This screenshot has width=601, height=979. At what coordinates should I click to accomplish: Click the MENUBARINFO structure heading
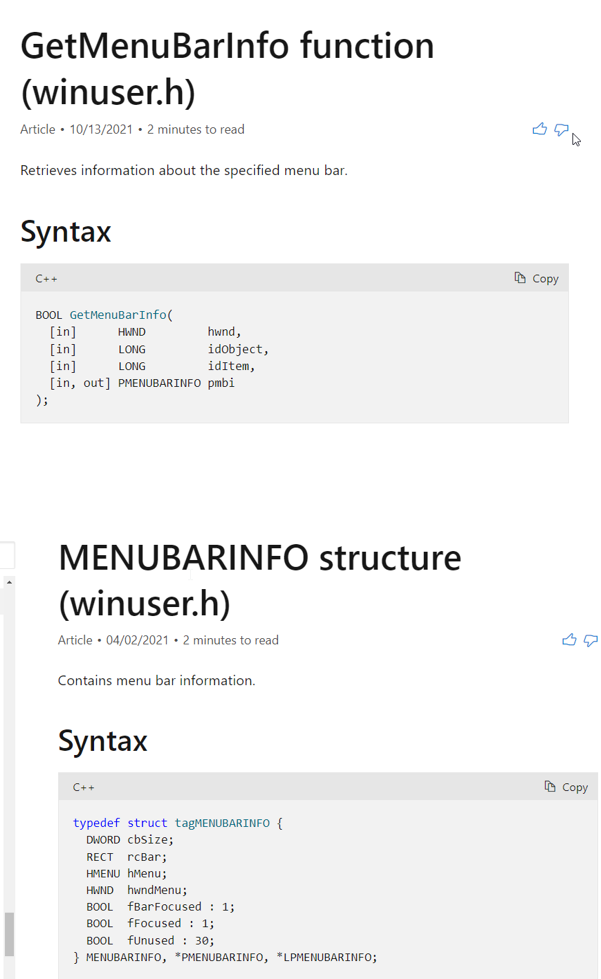click(260, 580)
